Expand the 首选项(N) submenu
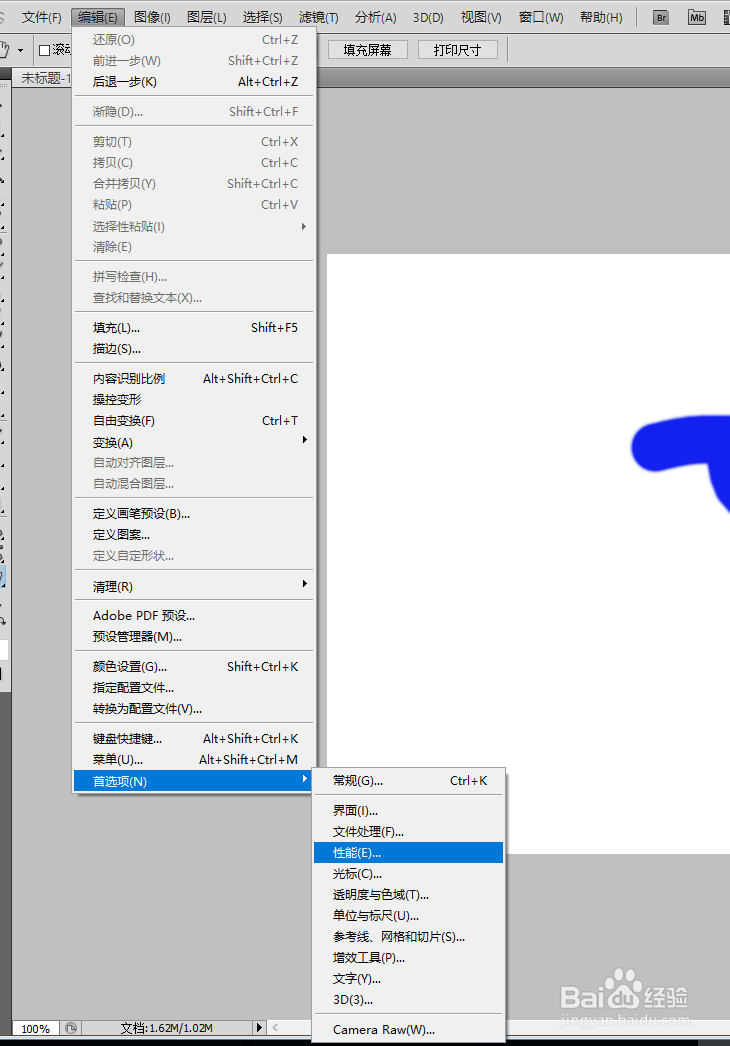The height and width of the screenshot is (1046, 730). pyautogui.click(x=194, y=781)
